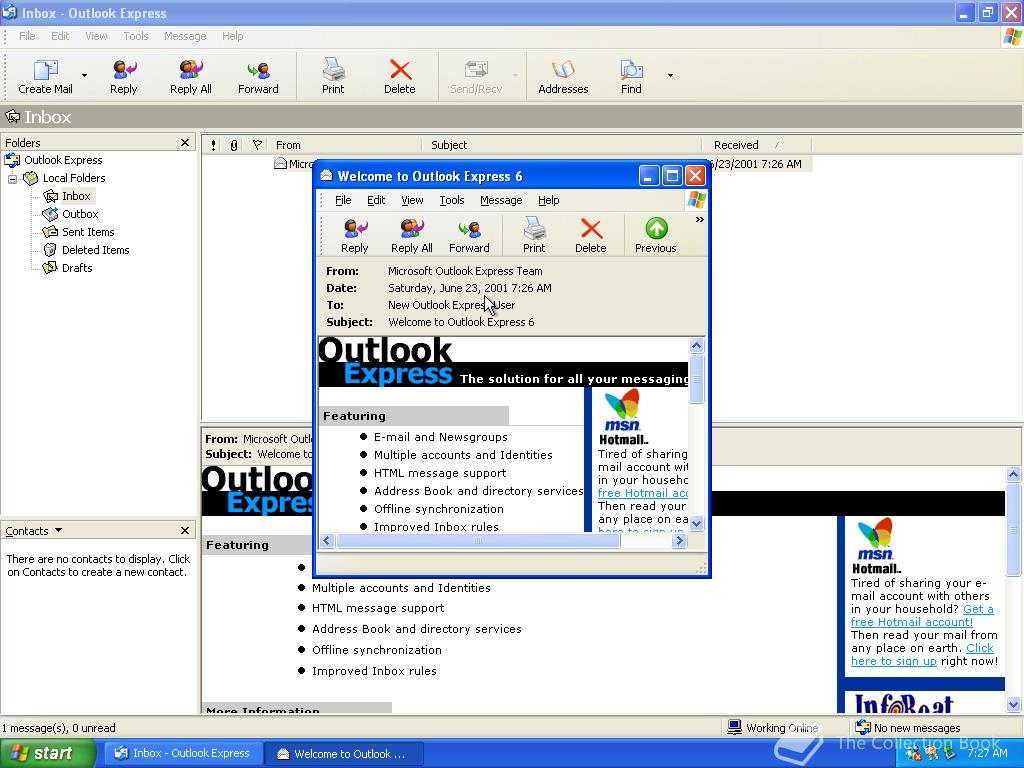Open the Find dropdown arrow
This screenshot has height=768, width=1024.
click(x=670, y=76)
